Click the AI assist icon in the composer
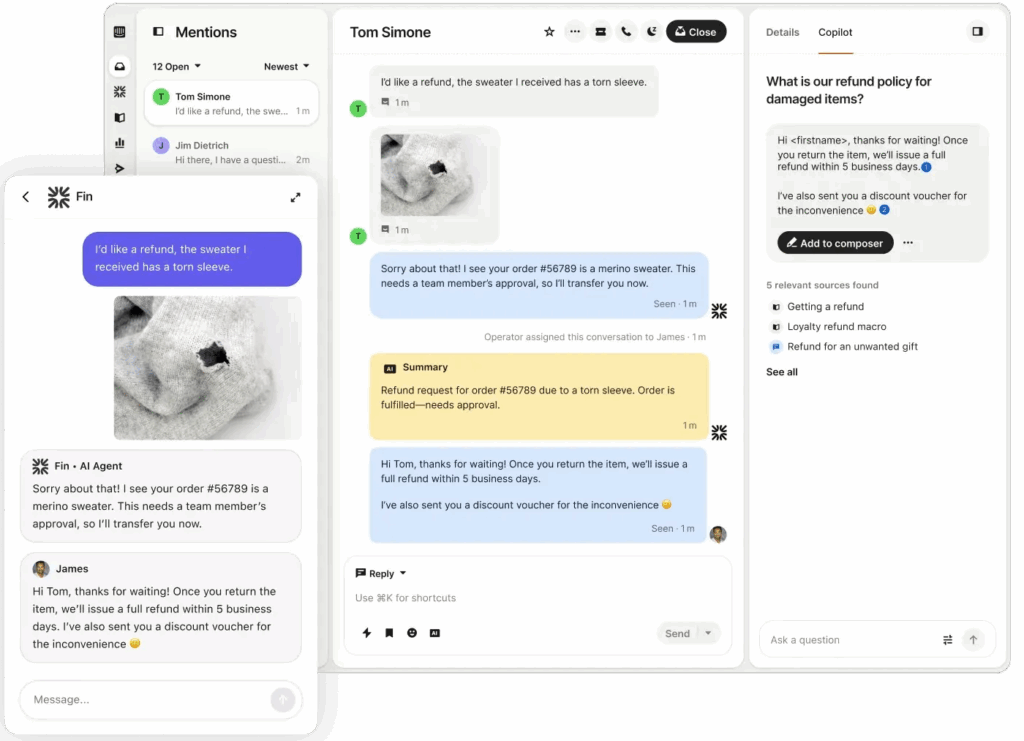This screenshot has height=741, width=1024. coord(435,633)
